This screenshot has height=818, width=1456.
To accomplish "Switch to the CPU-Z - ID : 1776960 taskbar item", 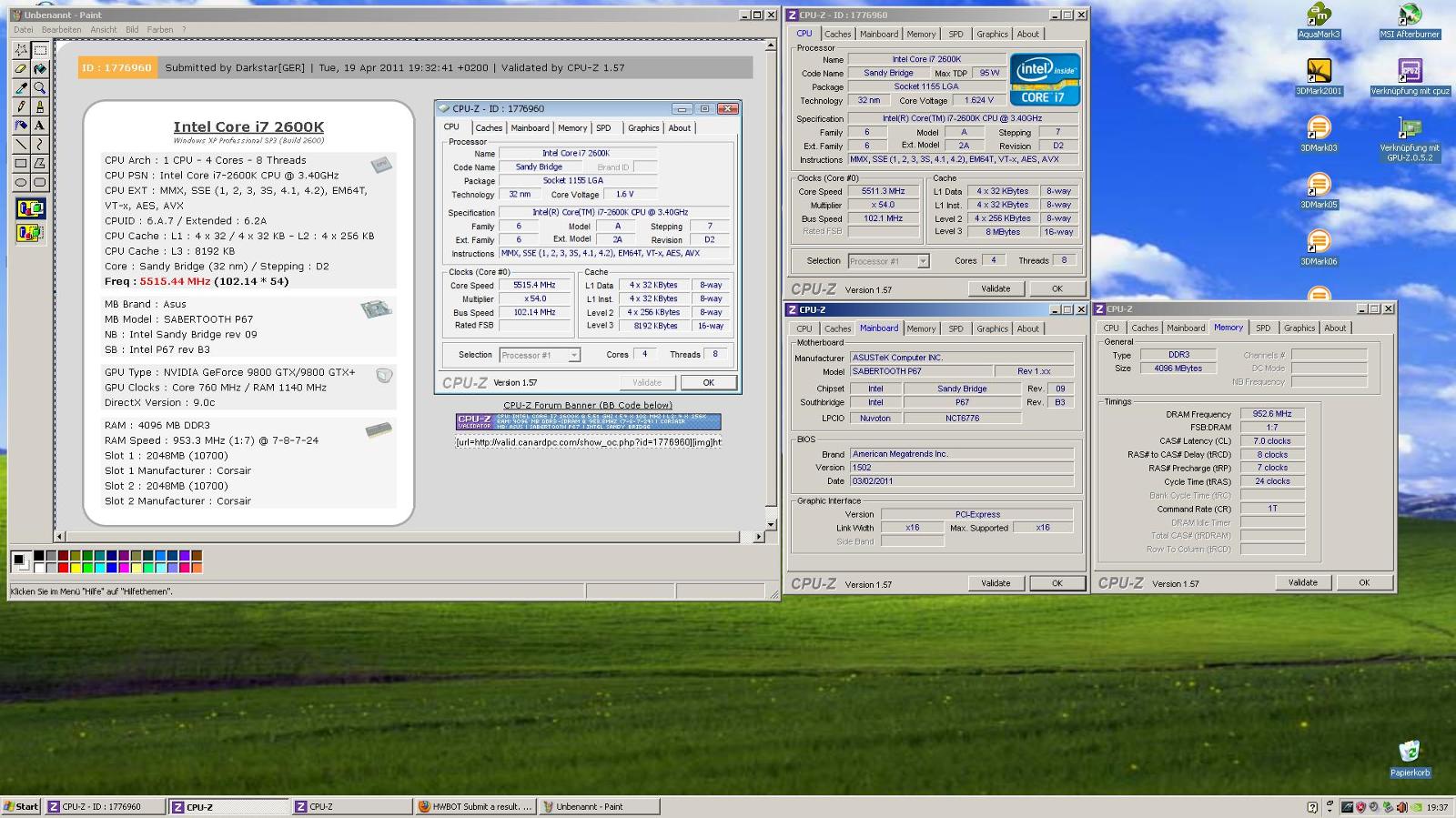I will coord(106,807).
